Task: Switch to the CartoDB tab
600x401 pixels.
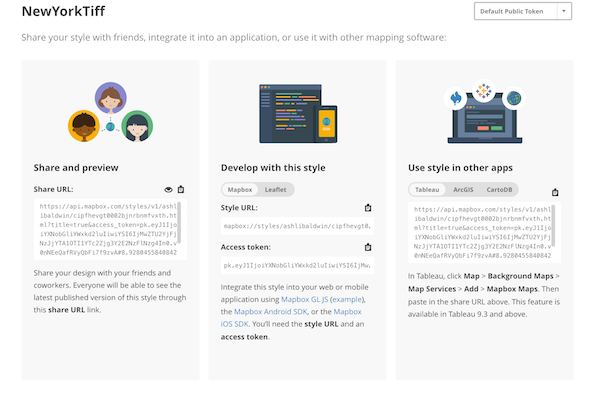Action: coord(499,189)
